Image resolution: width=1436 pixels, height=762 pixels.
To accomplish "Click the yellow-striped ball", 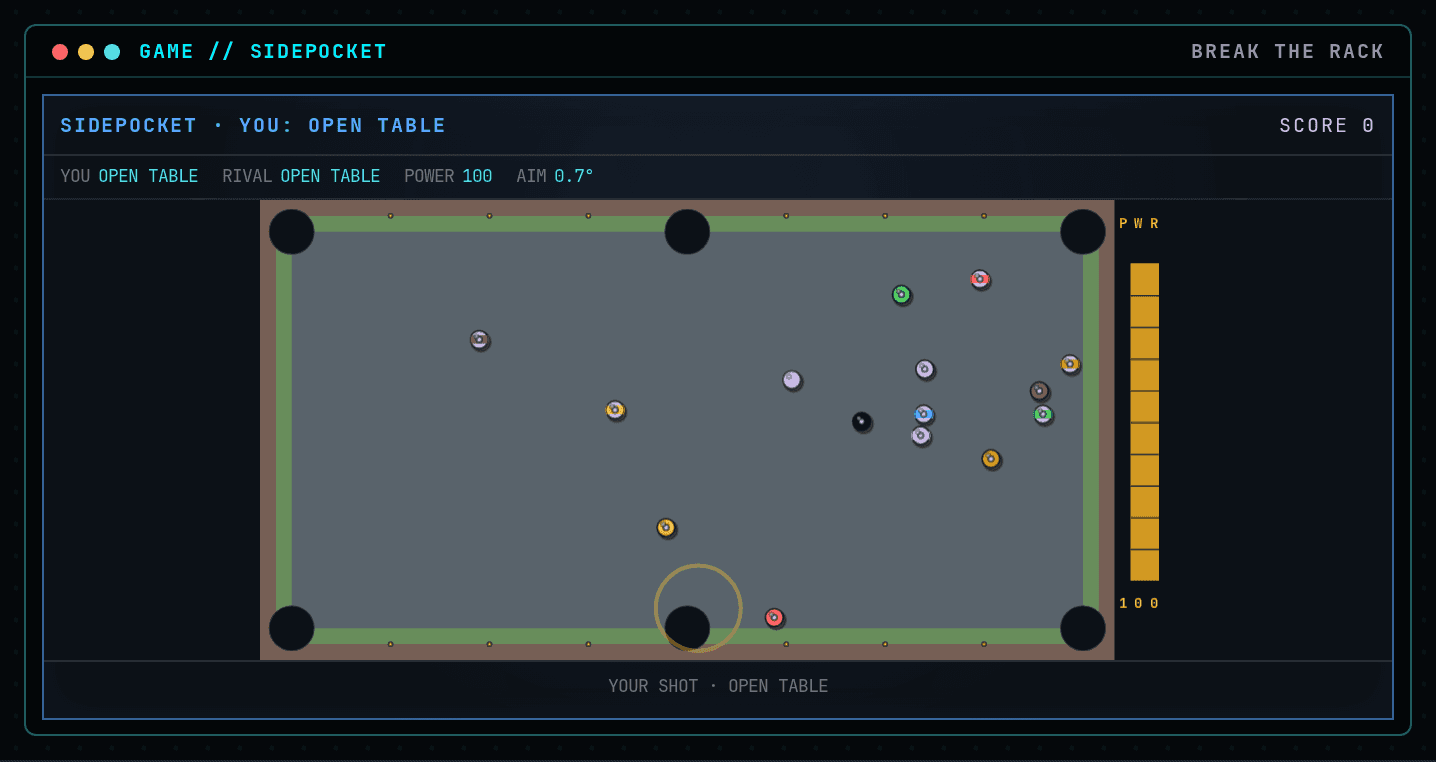I will pyautogui.click(x=615, y=409).
